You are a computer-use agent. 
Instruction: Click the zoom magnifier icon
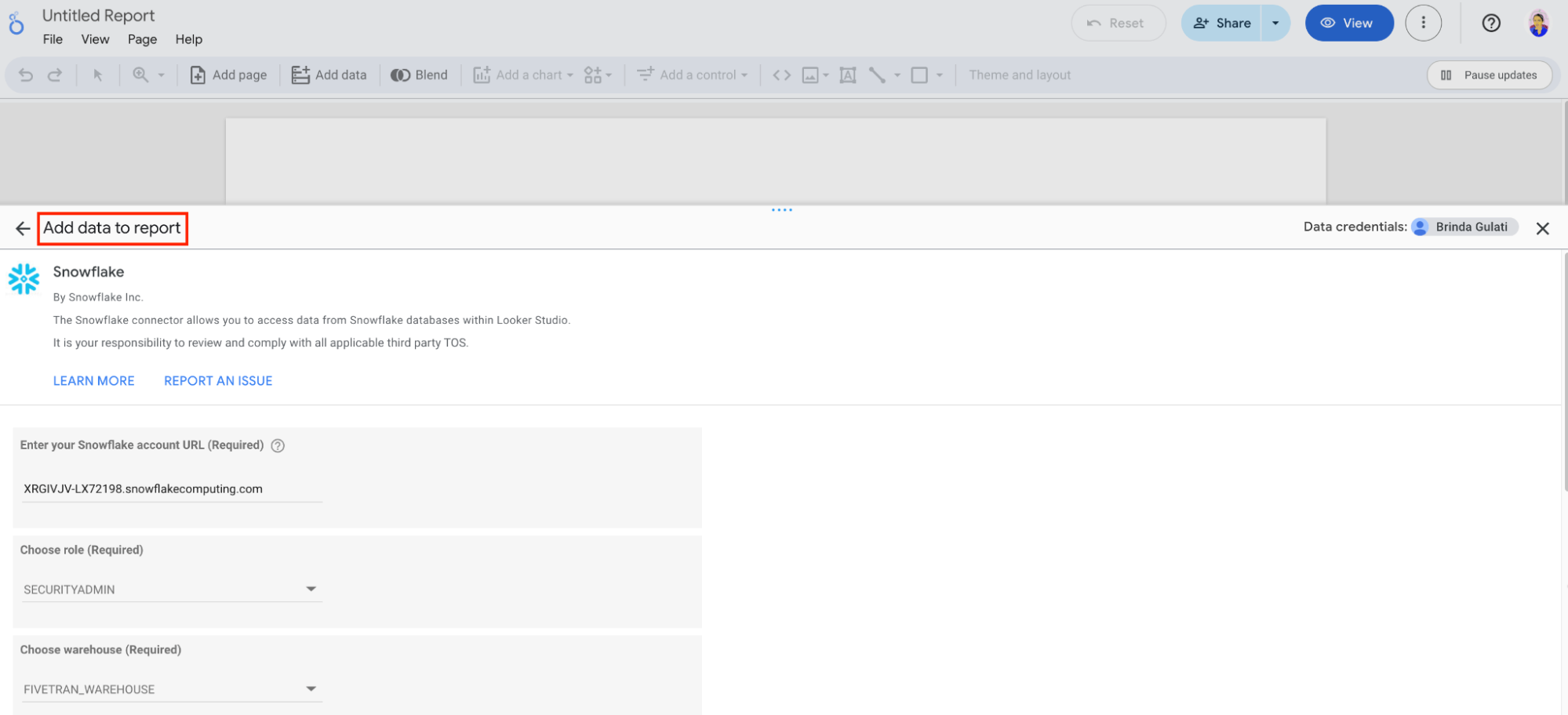click(x=140, y=74)
